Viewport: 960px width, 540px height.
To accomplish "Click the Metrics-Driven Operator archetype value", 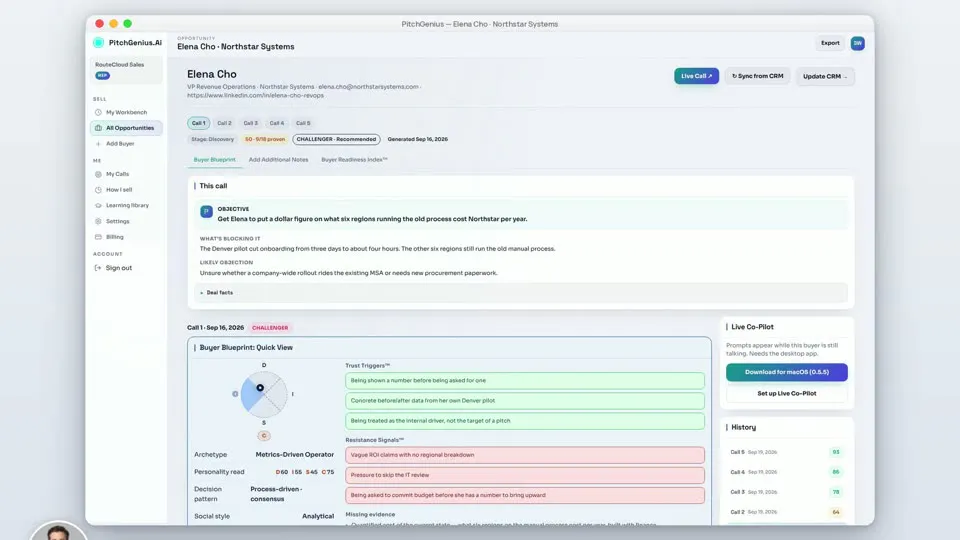I will click(294, 455).
